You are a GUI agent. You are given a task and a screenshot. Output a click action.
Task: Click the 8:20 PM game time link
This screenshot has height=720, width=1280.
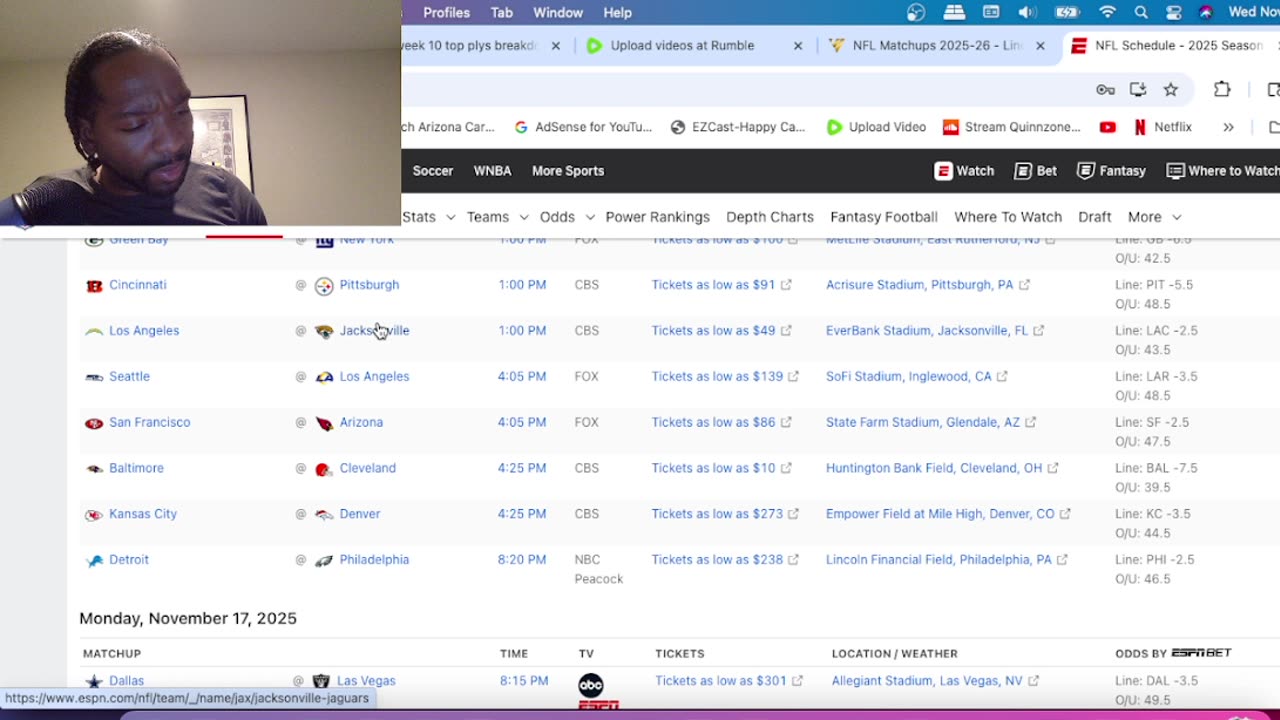coord(522,560)
